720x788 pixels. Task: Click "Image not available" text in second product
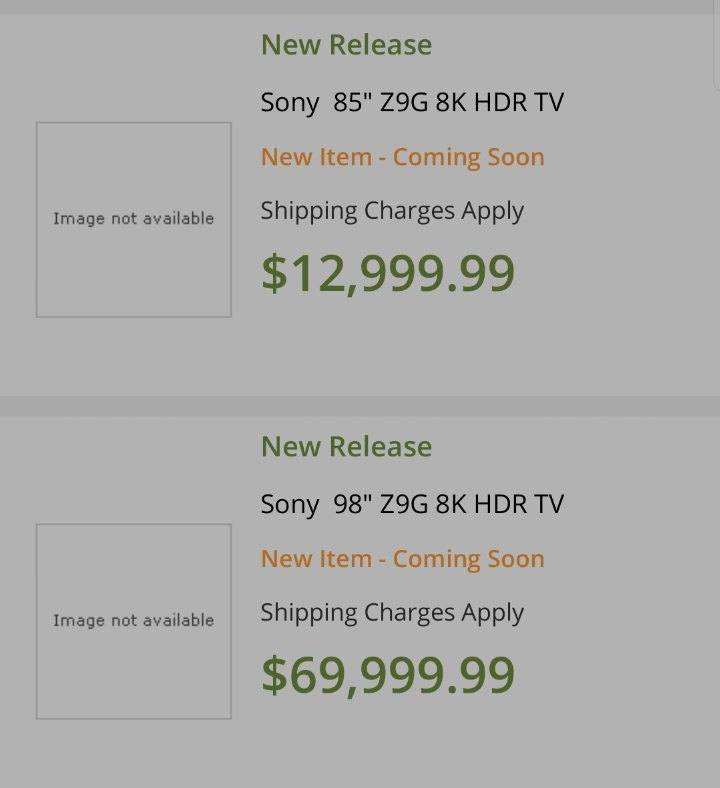133,621
